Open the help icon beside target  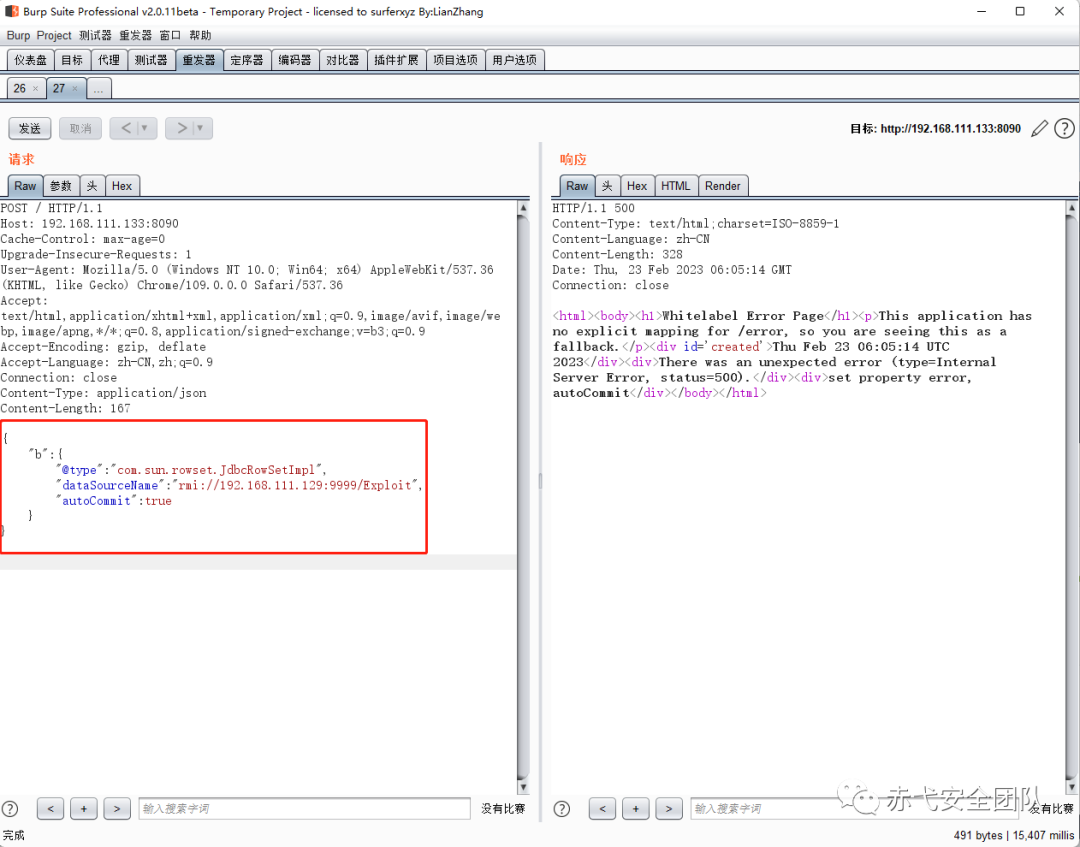pyautogui.click(x=1064, y=128)
